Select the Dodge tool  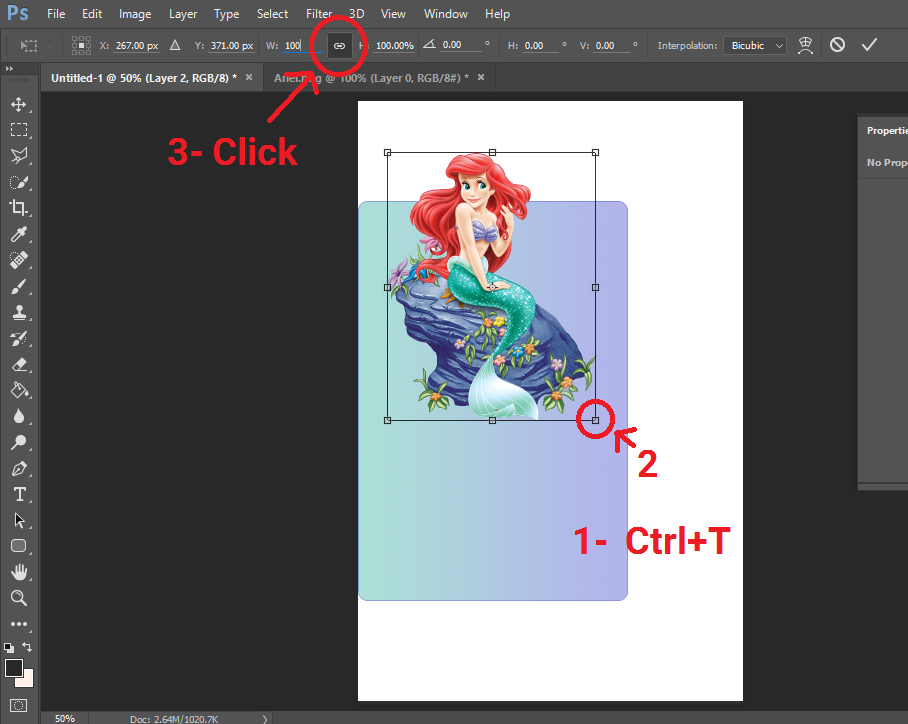19,443
